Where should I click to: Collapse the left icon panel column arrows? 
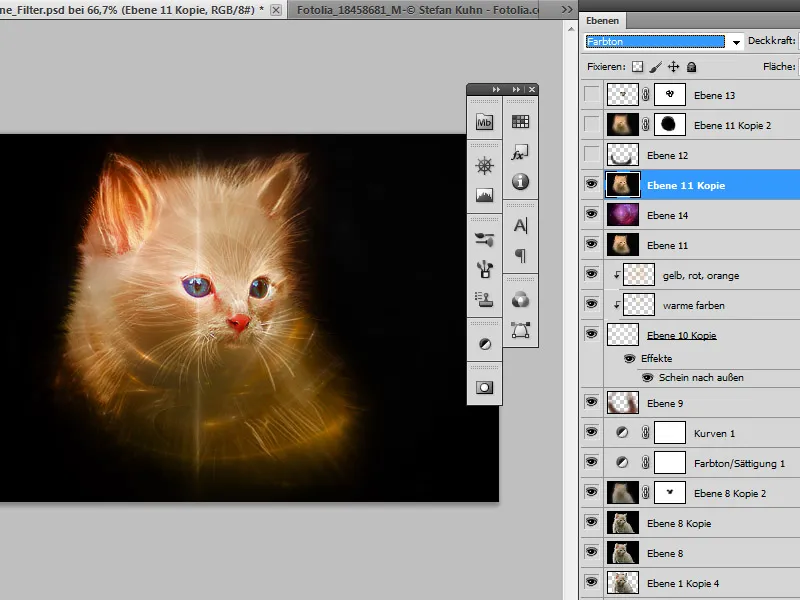[496, 90]
